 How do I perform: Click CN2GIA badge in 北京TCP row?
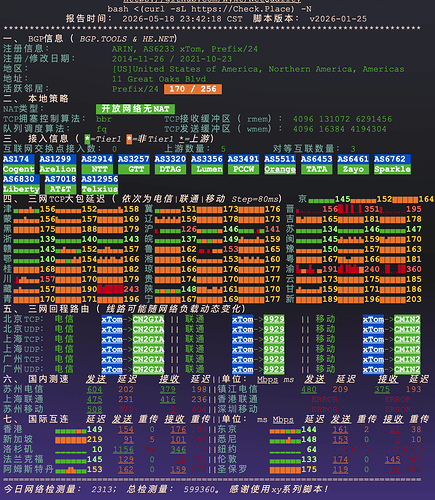click(x=148, y=319)
